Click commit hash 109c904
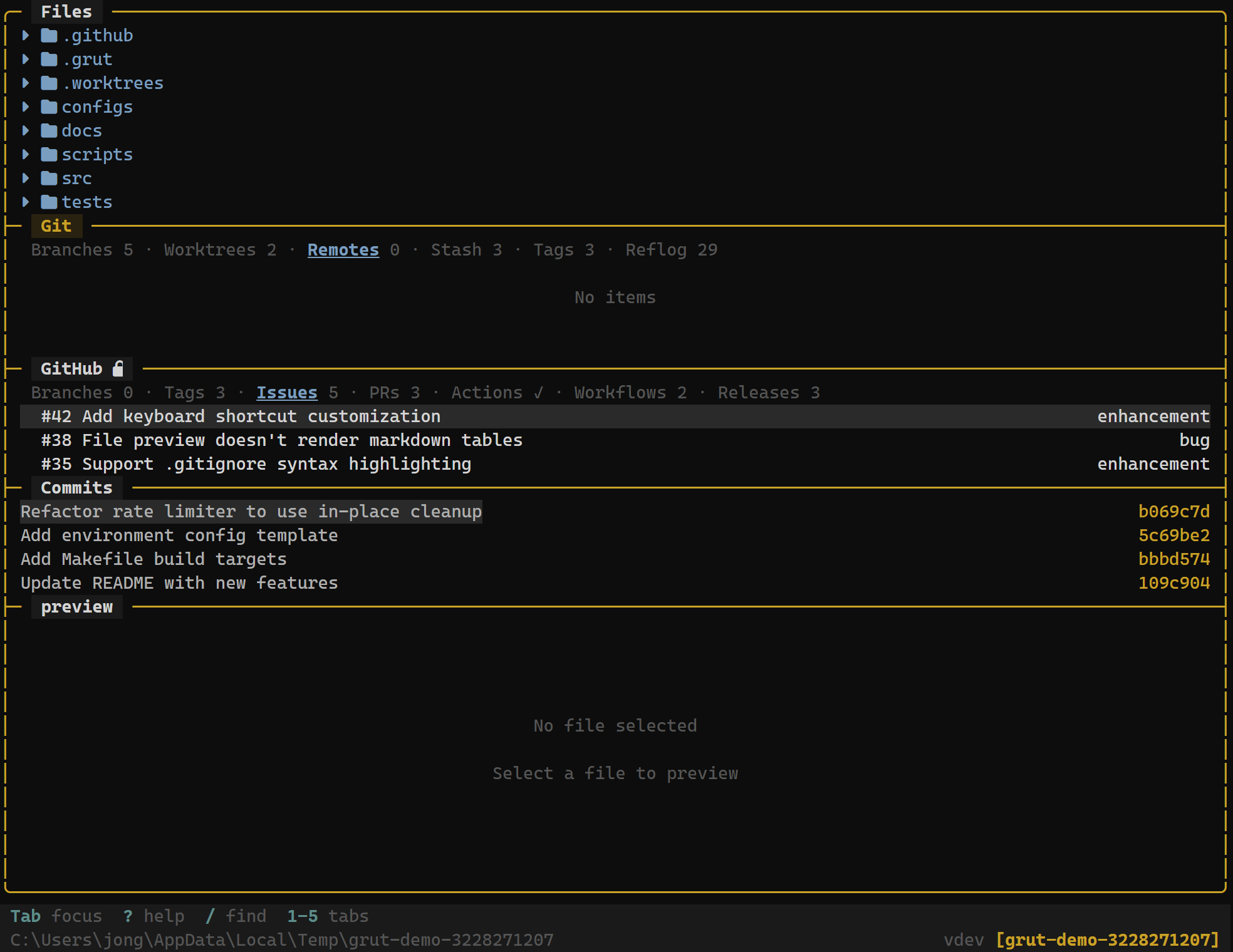This screenshot has width=1233, height=952. (1174, 583)
